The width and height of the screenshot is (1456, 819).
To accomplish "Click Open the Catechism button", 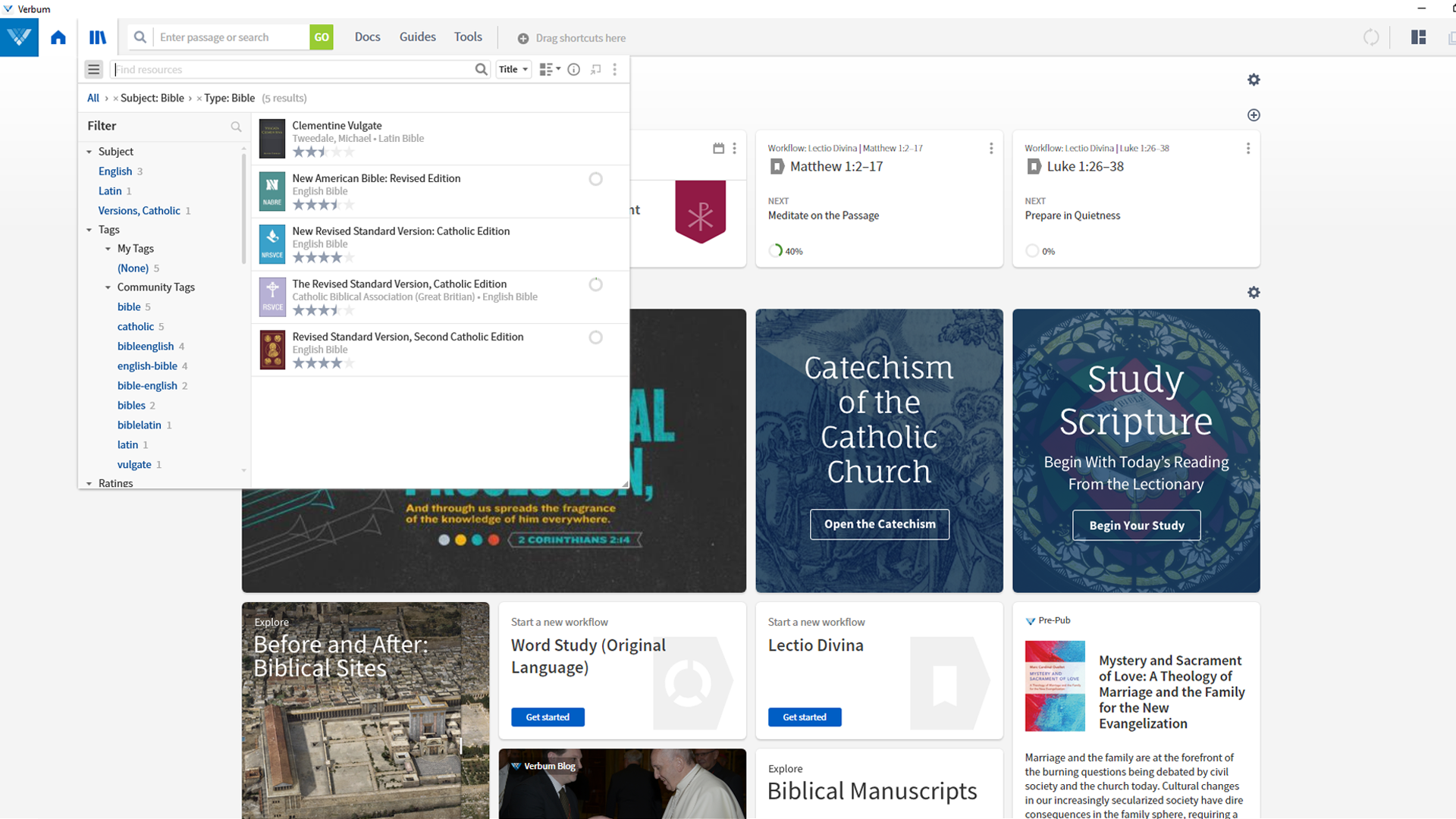I will (x=880, y=524).
